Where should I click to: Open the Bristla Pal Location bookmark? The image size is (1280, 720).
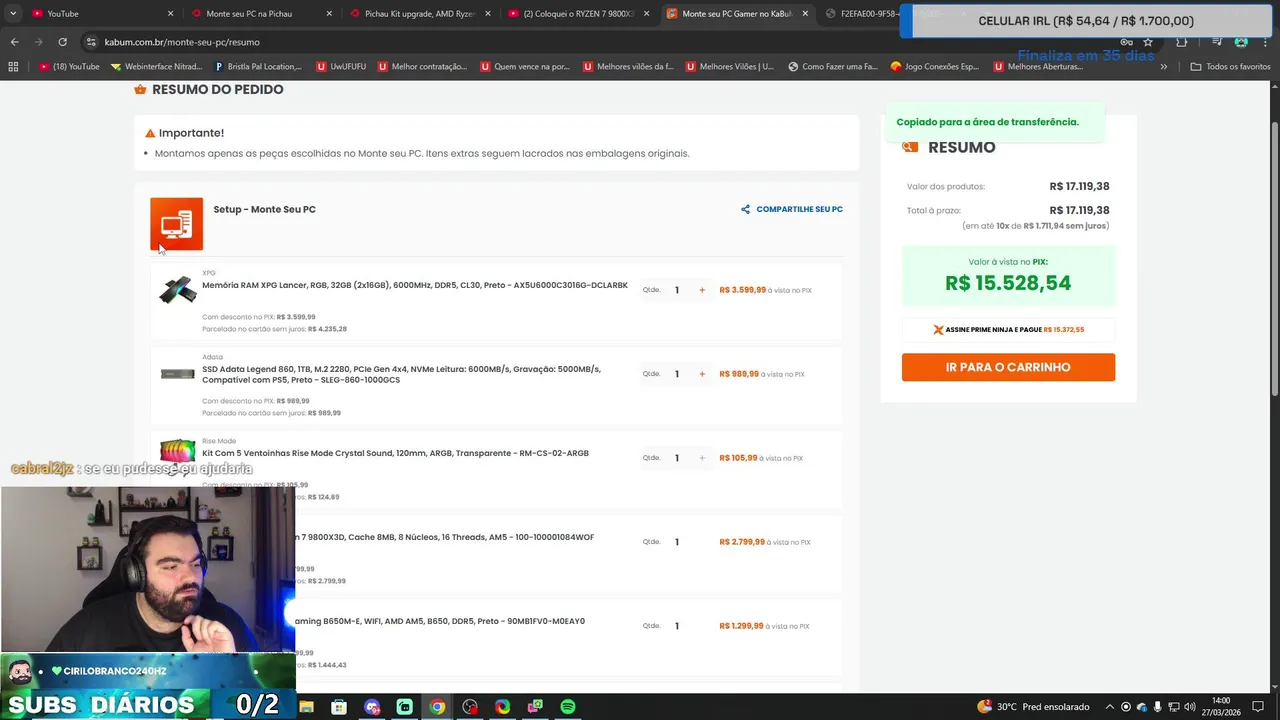(x=258, y=67)
